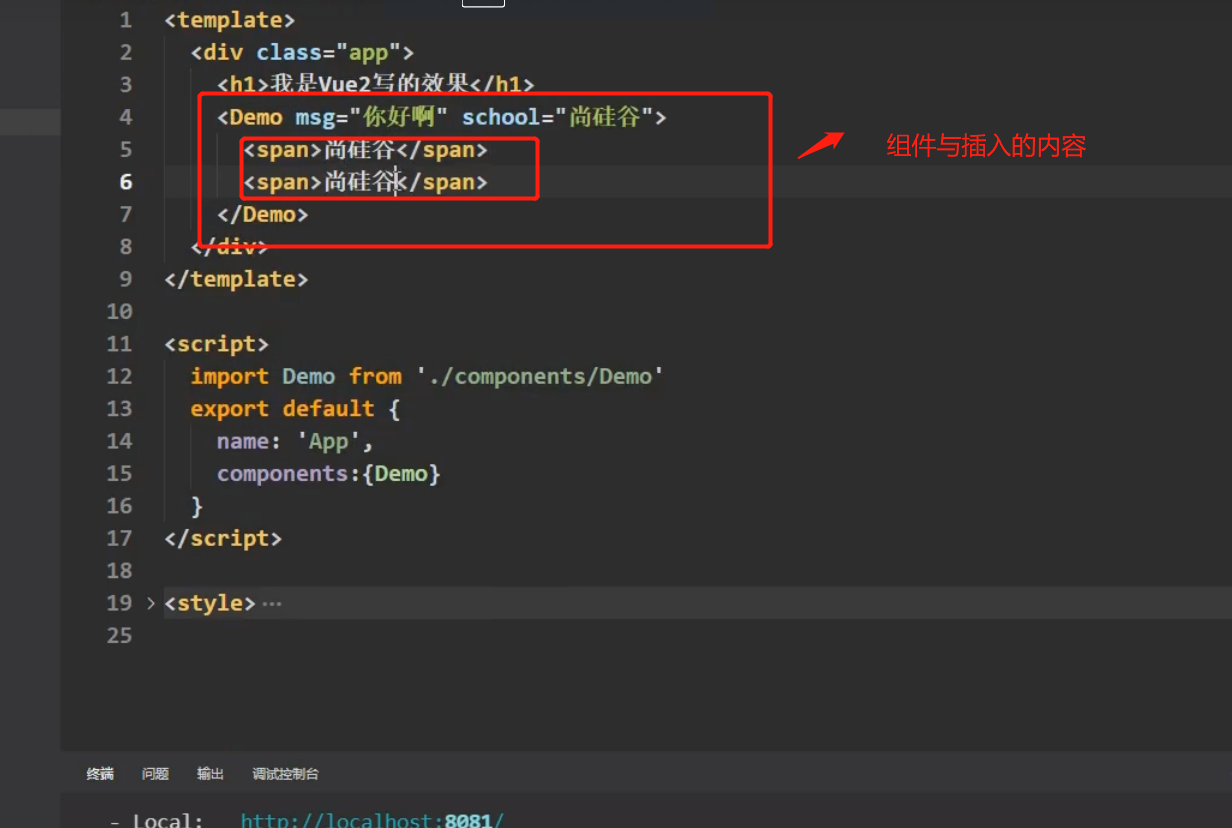Screen dimensions: 1232x828
Task: Click the opening <script> tag
Action: (217, 344)
